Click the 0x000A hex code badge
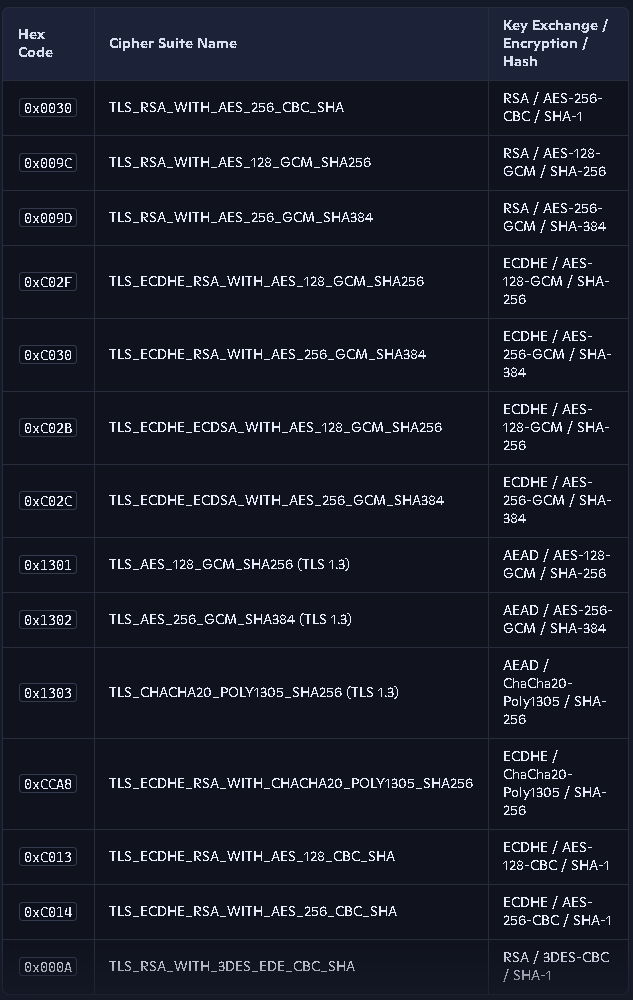 [48, 966]
